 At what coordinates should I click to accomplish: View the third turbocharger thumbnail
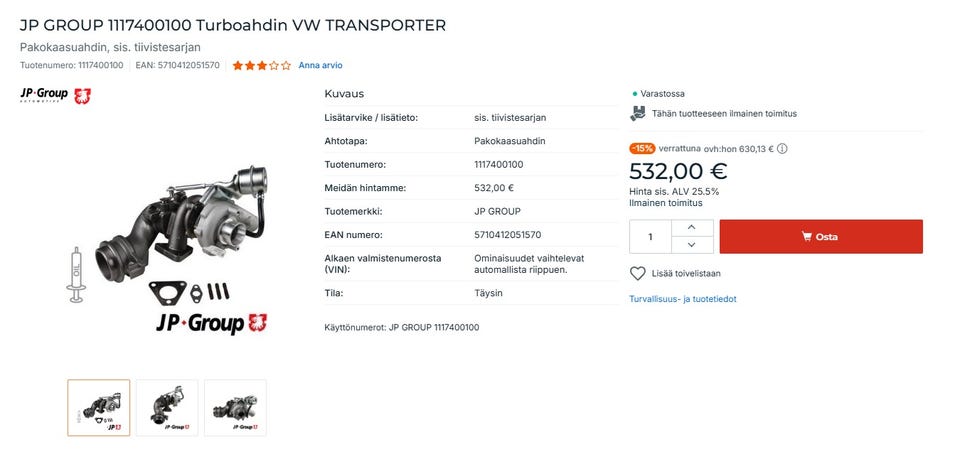click(235, 408)
